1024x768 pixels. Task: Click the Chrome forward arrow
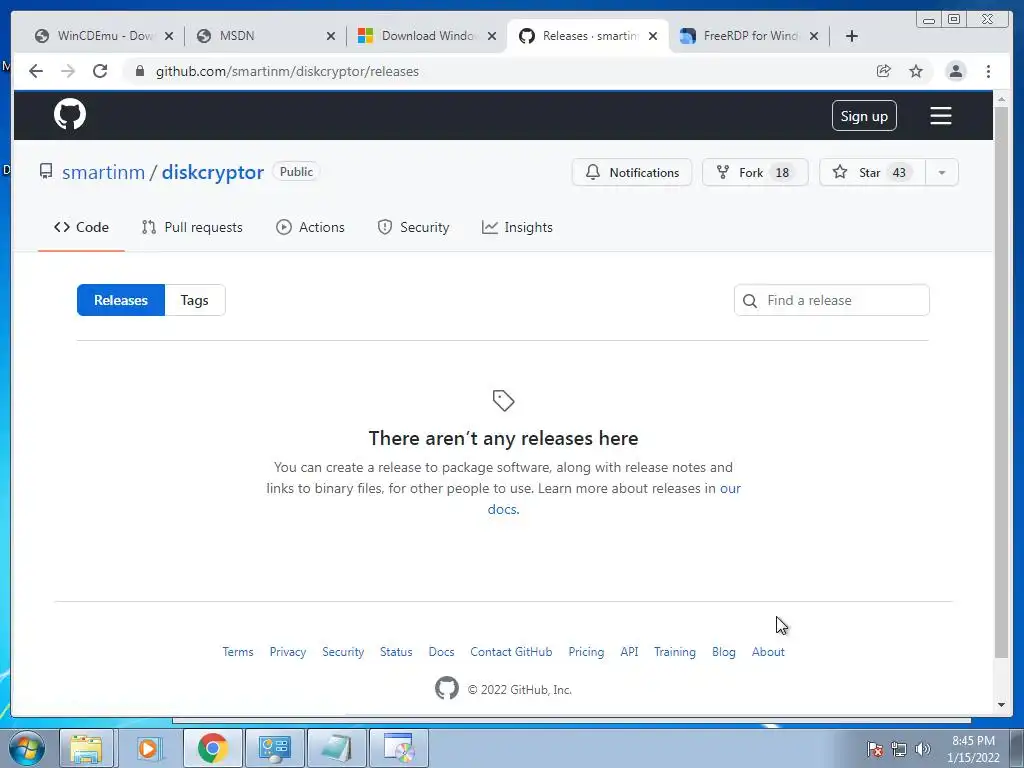[x=68, y=71]
